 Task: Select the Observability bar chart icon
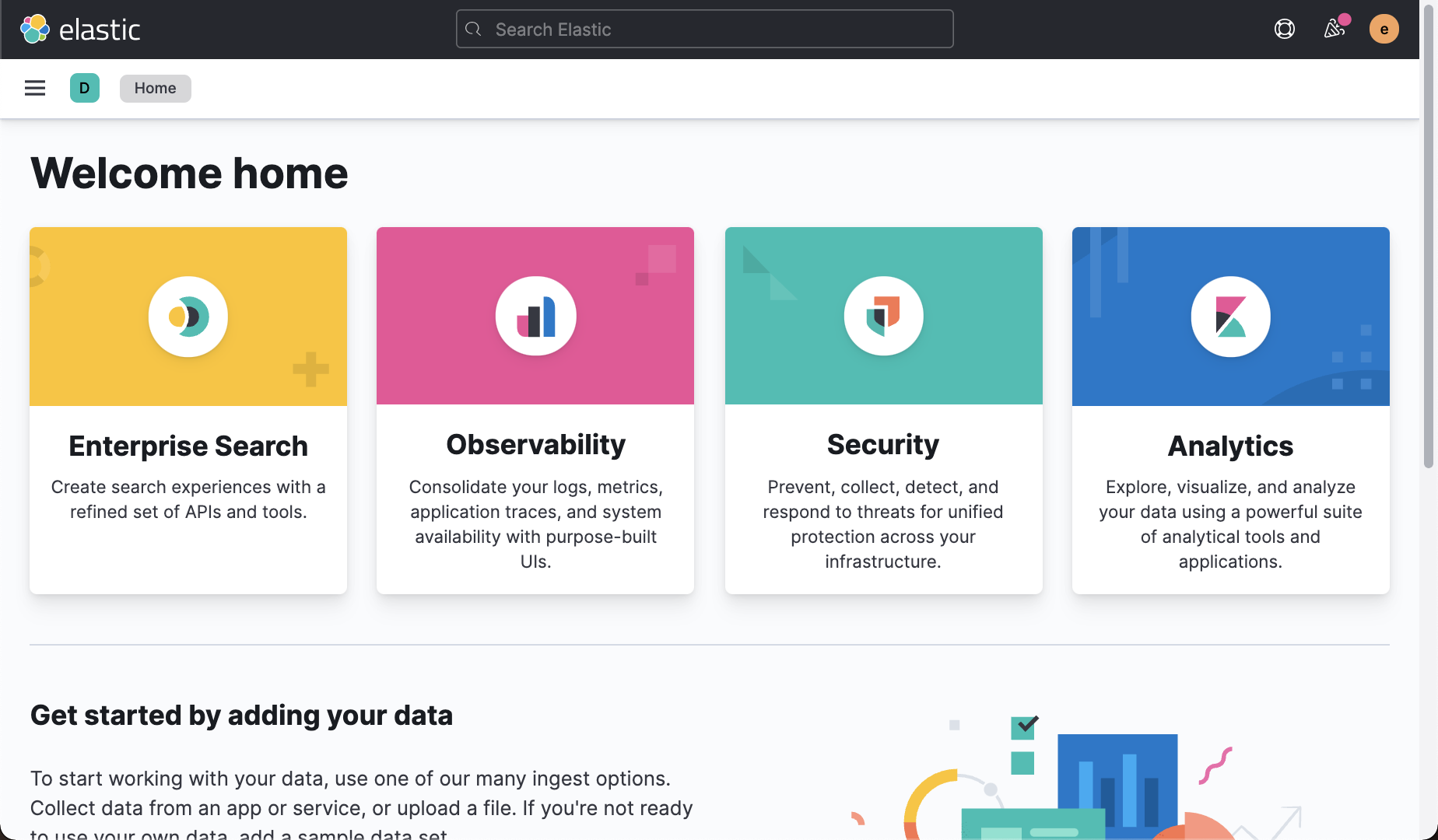coord(535,316)
